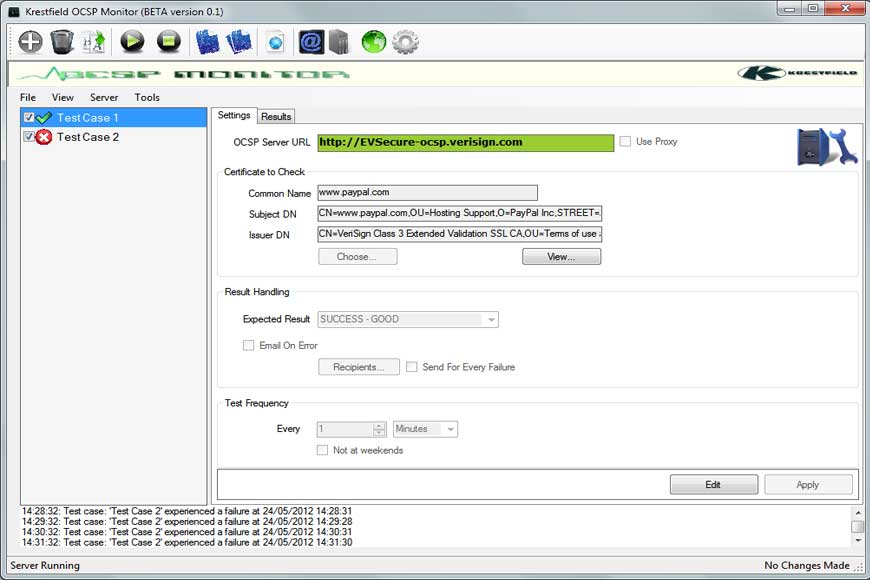The height and width of the screenshot is (580, 870).
Task: Enable the Not at weekends checkbox
Action: click(322, 450)
